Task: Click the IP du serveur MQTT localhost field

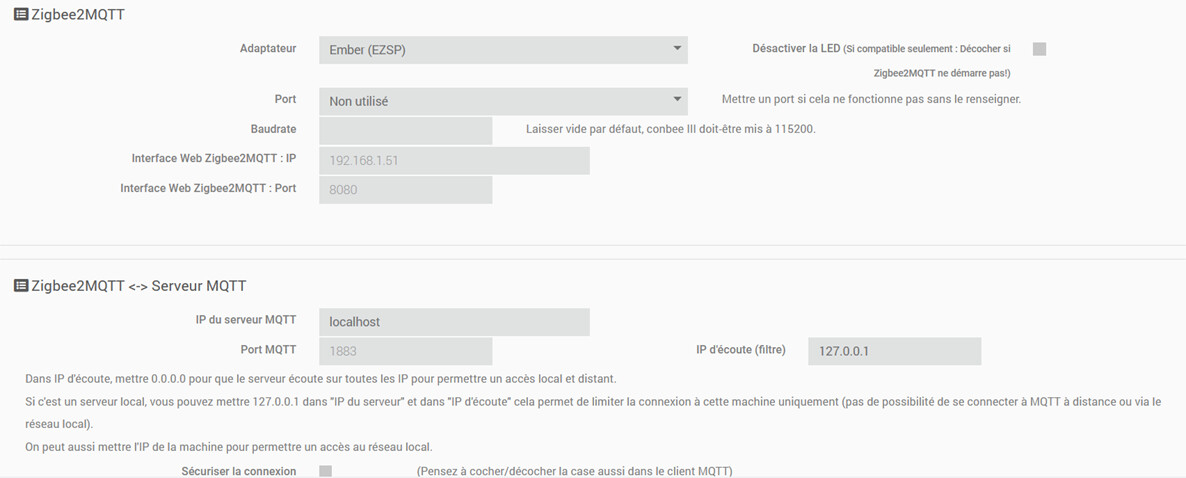Action: tap(454, 322)
